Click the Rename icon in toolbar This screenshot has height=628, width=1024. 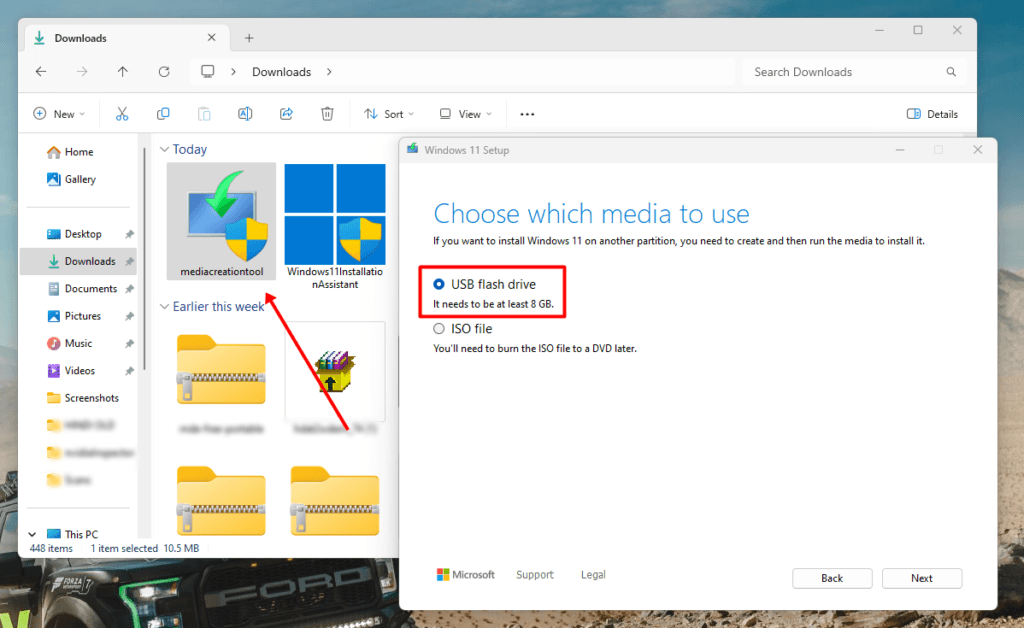pos(245,114)
